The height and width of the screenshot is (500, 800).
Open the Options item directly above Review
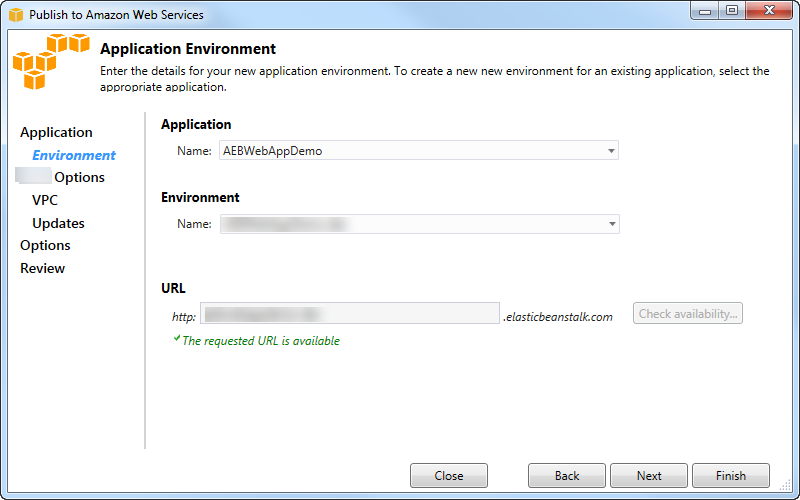[x=45, y=245]
